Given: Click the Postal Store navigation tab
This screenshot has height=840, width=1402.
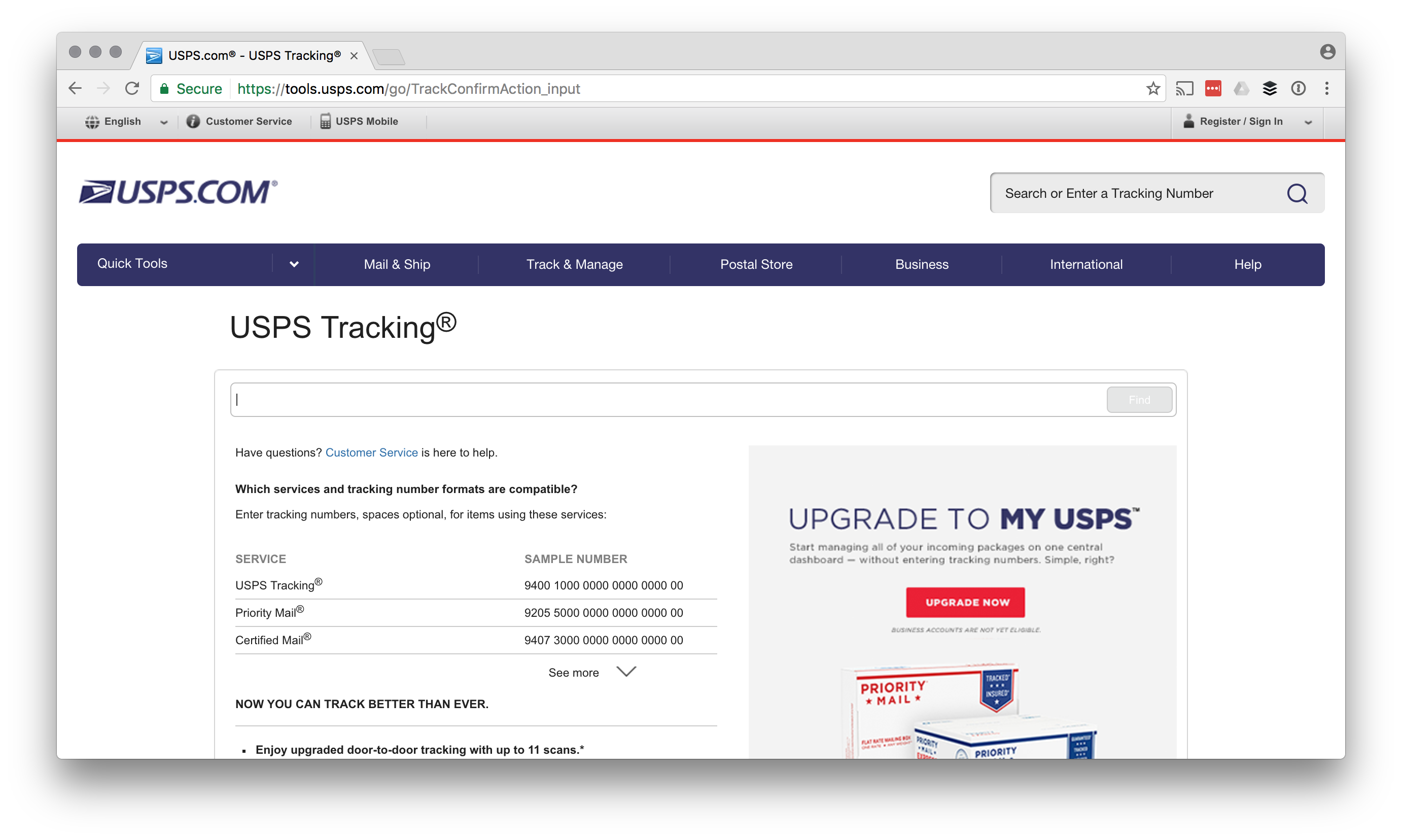Looking at the screenshot, I should click(x=756, y=264).
